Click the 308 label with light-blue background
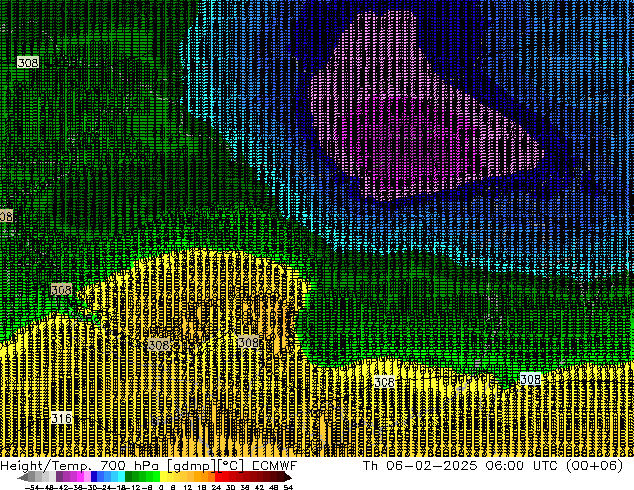634x490 pixels. (530, 379)
